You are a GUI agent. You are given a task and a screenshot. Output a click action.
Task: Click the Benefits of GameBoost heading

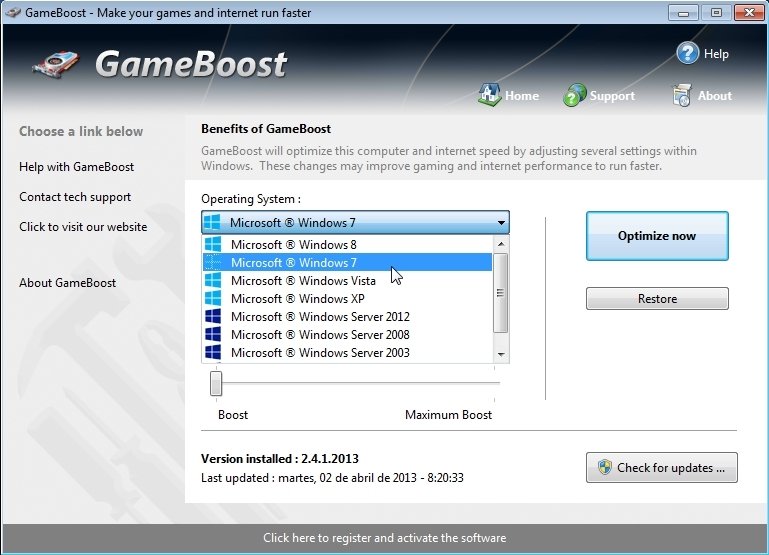point(266,128)
